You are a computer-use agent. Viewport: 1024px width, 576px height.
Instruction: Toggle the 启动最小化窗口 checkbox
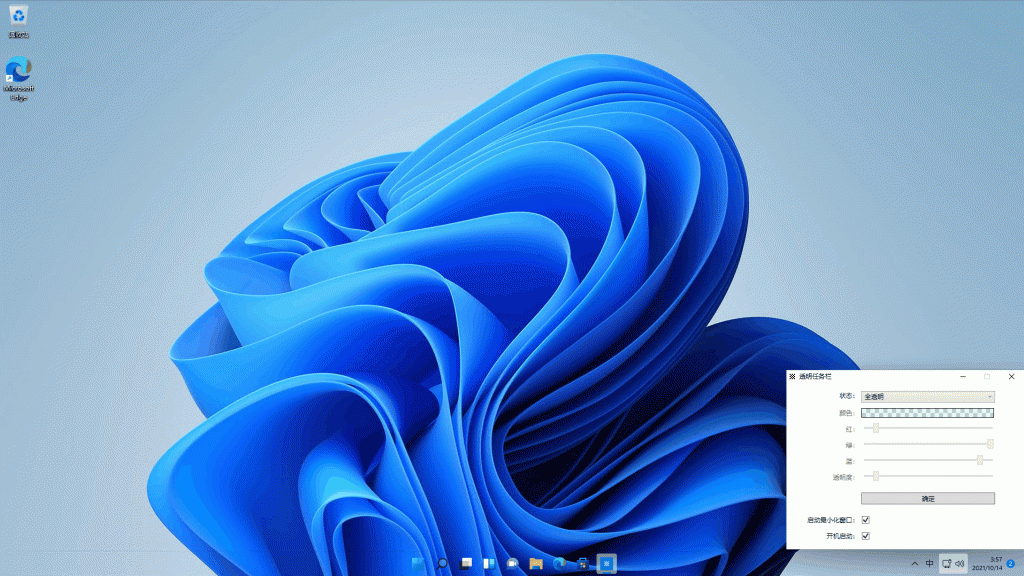coord(866,520)
